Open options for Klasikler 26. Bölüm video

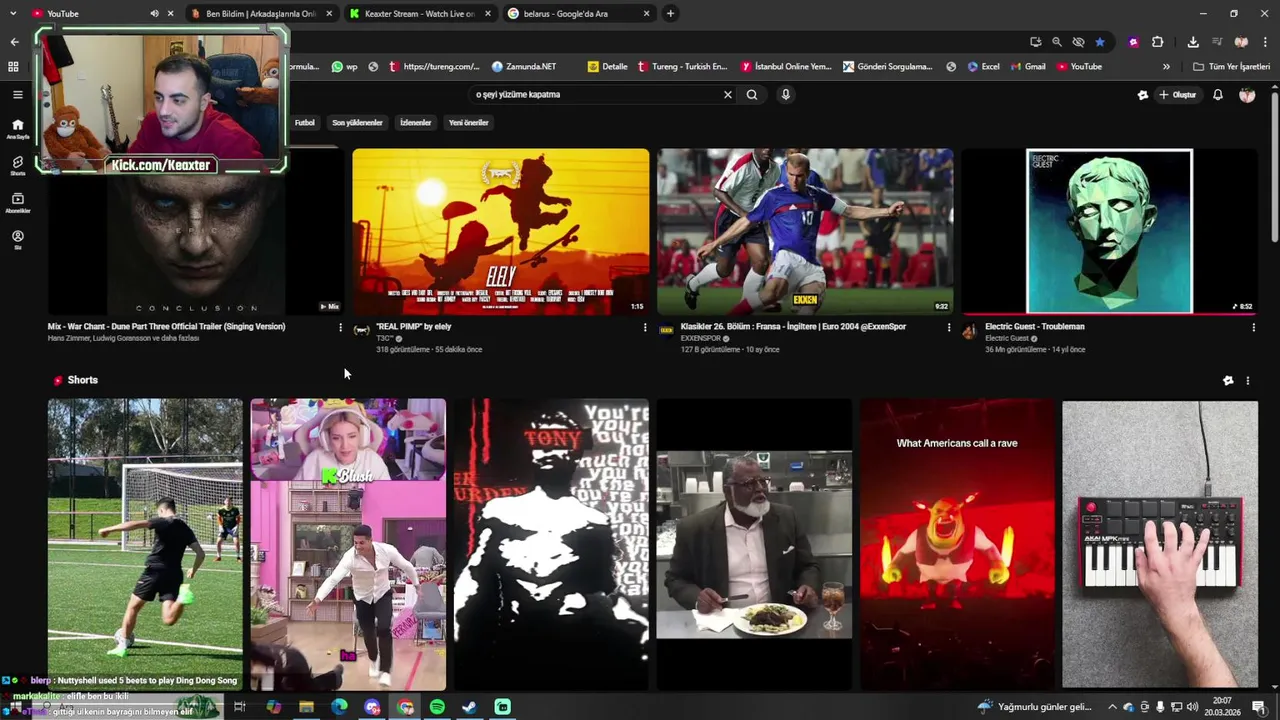[x=949, y=327]
